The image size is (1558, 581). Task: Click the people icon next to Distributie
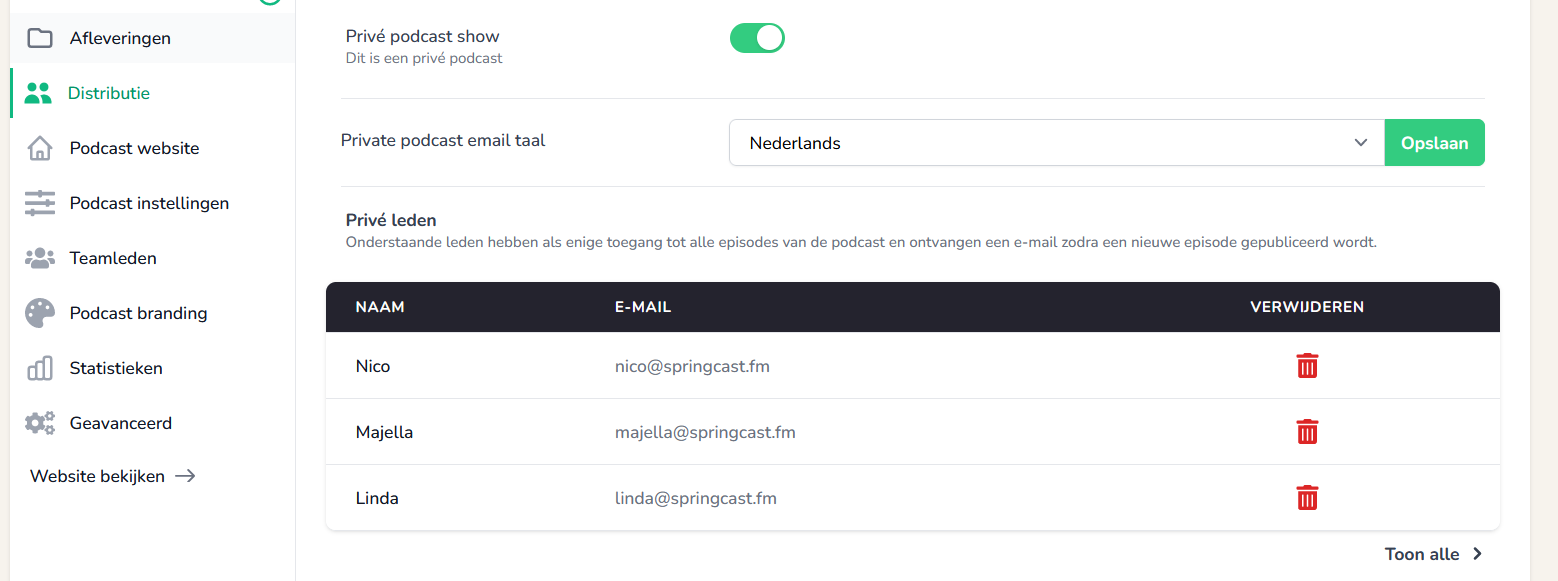[38, 93]
